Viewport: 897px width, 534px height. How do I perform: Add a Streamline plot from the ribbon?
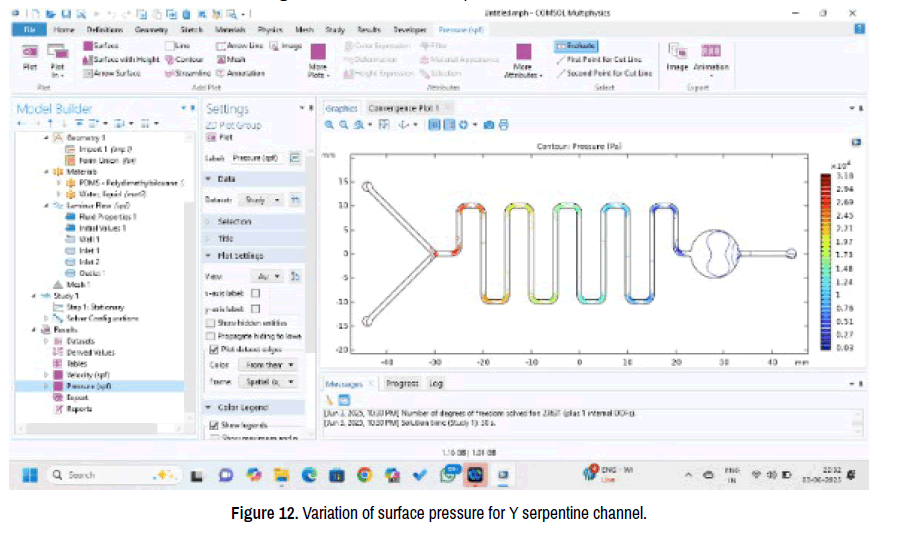point(187,73)
